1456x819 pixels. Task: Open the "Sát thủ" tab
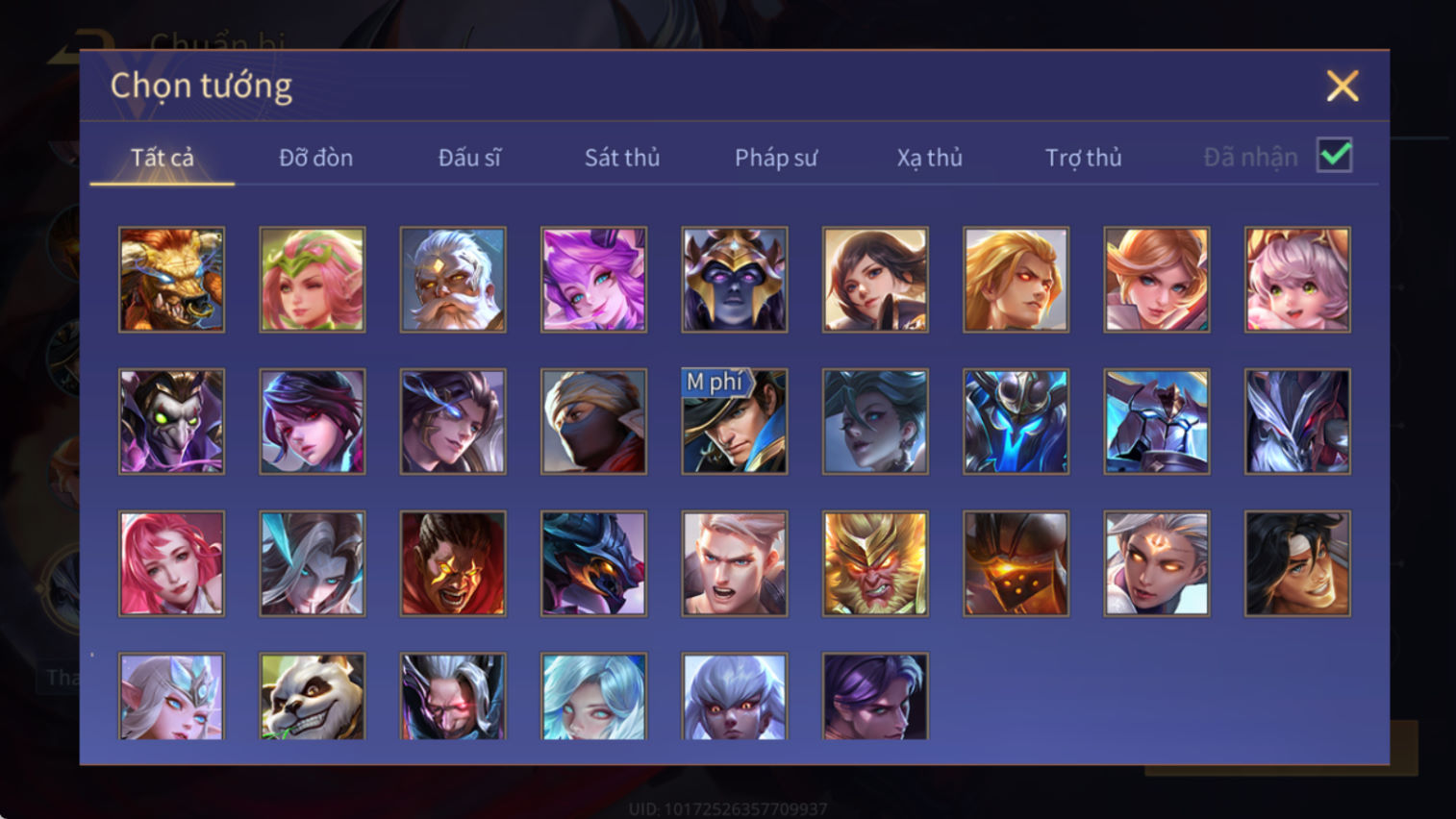tap(622, 158)
